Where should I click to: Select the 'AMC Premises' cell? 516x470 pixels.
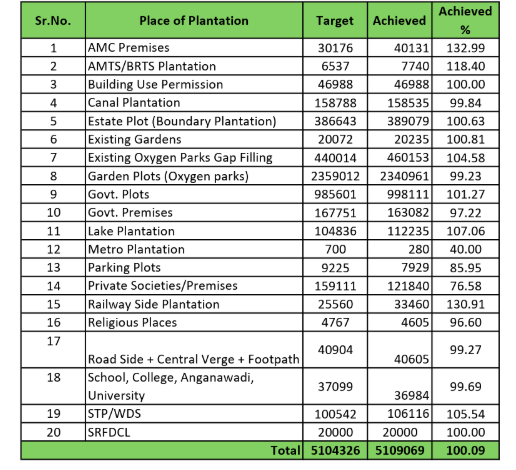click(x=194, y=48)
